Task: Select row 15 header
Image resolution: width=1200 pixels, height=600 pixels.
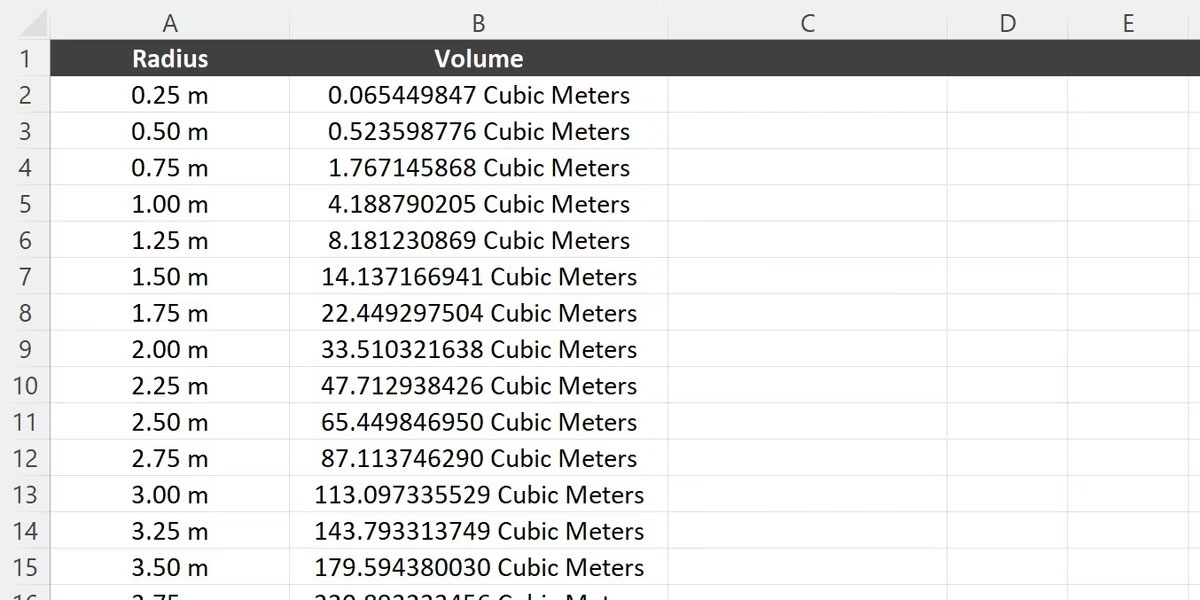Action: pos(25,567)
